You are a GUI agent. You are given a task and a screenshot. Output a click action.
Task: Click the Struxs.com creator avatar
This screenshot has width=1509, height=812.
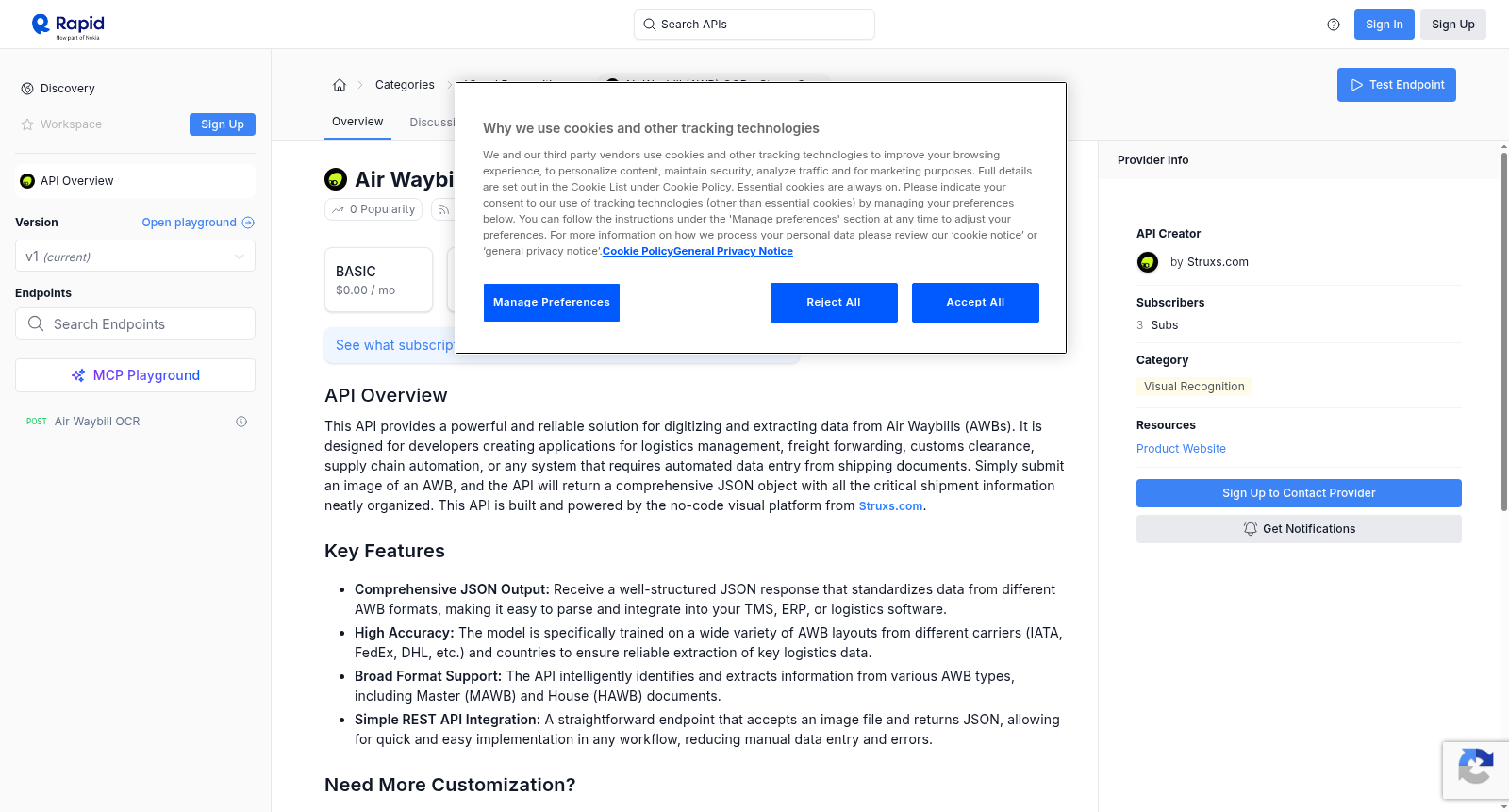(1148, 262)
